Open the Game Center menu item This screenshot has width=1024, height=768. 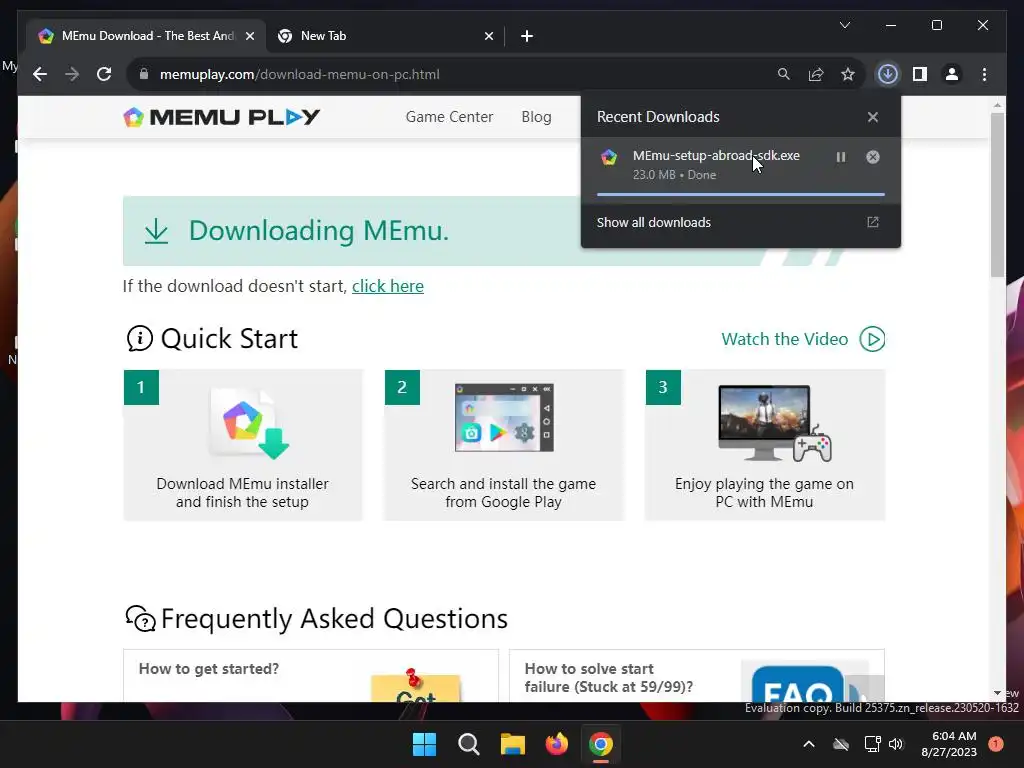449,117
